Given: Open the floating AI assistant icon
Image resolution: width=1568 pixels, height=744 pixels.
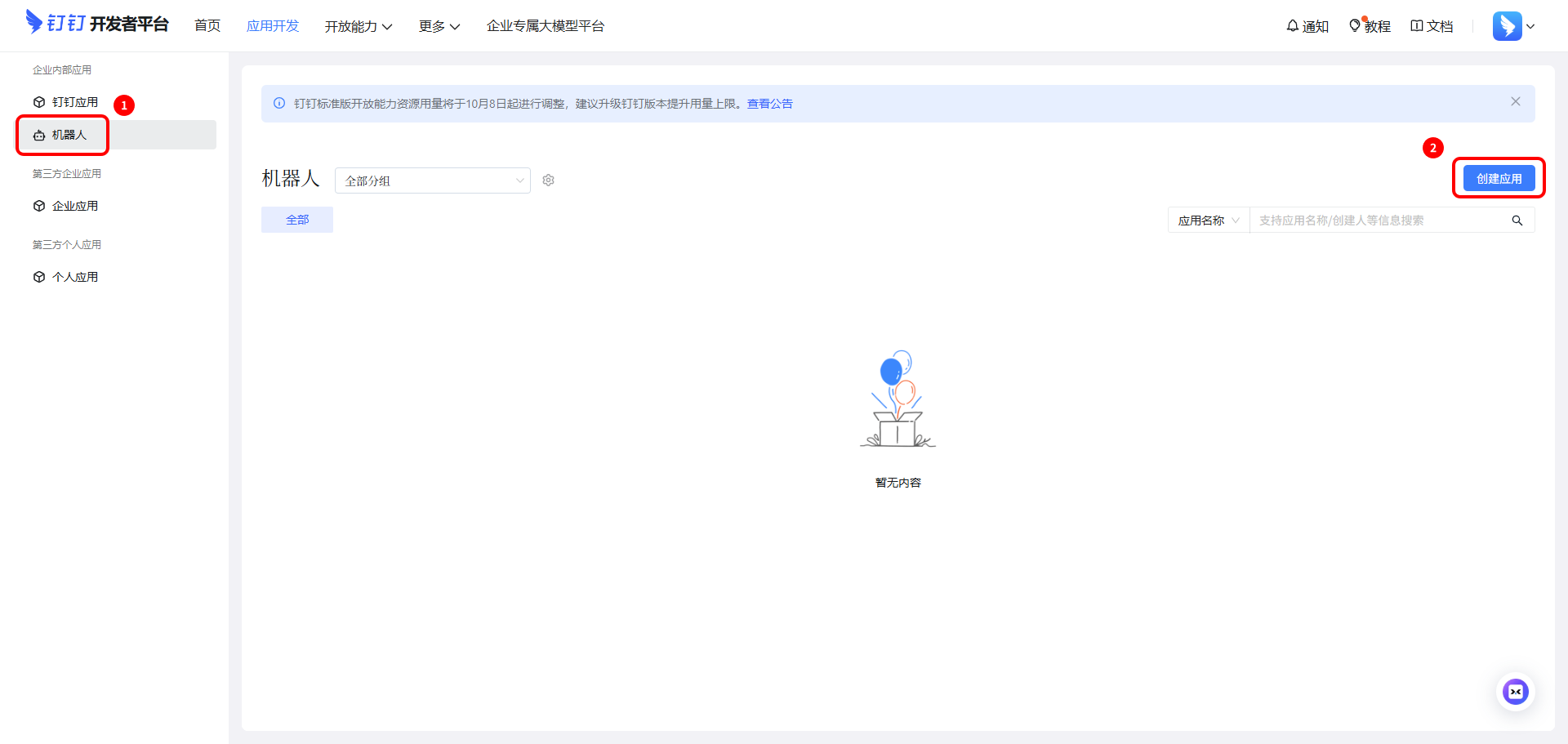Looking at the screenshot, I should click(1516, 692).
